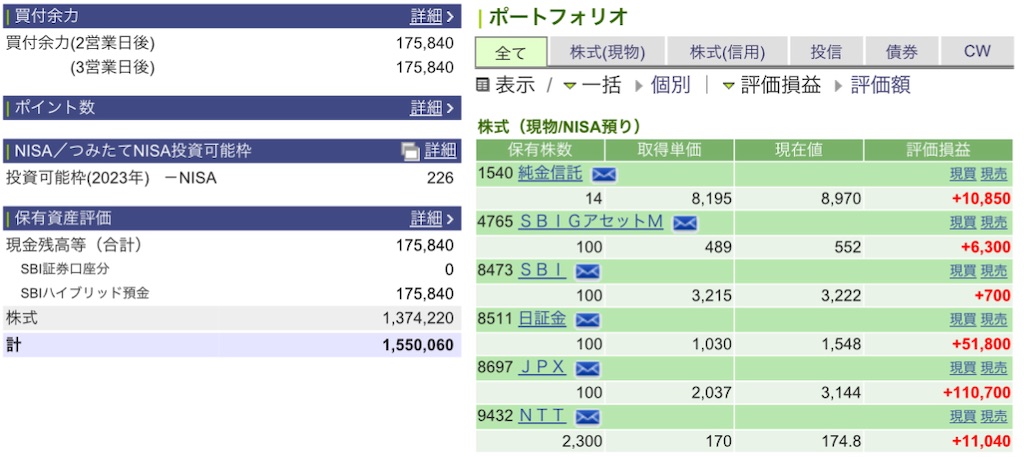The width and height of the screenshot is (1024, 457).
Task: Click the envelope icon beside 8473 SBI
Action: (x=587, y=272)
